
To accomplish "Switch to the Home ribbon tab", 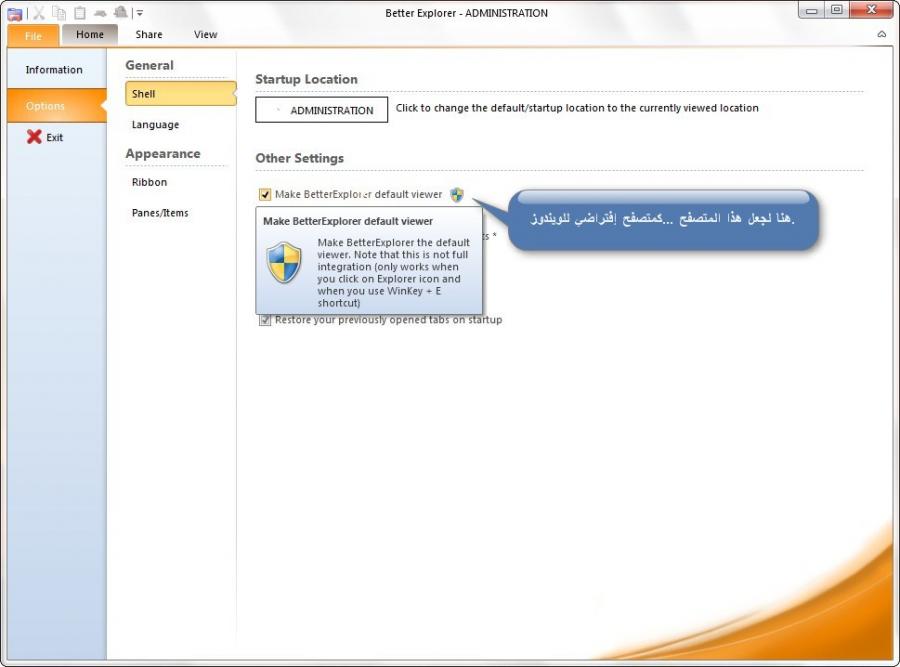I will coord(90,34).
